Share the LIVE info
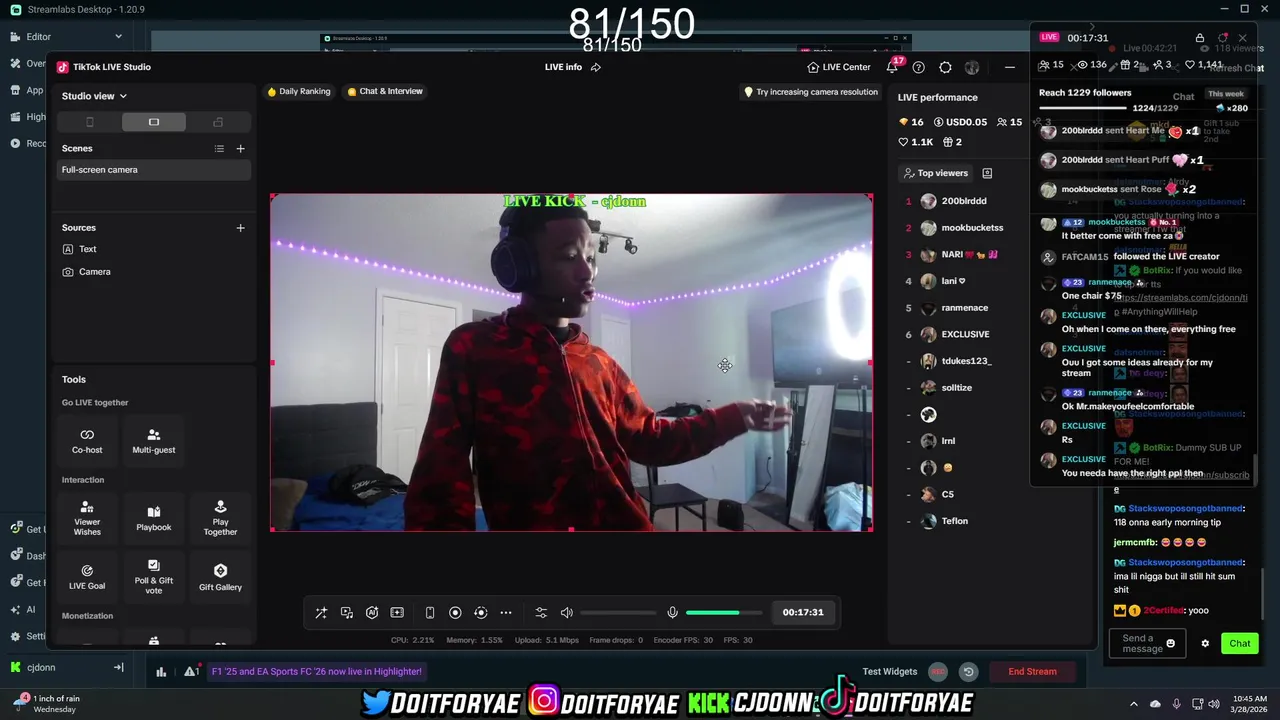This screenshot has width=1280, height=720. (596, 67)
